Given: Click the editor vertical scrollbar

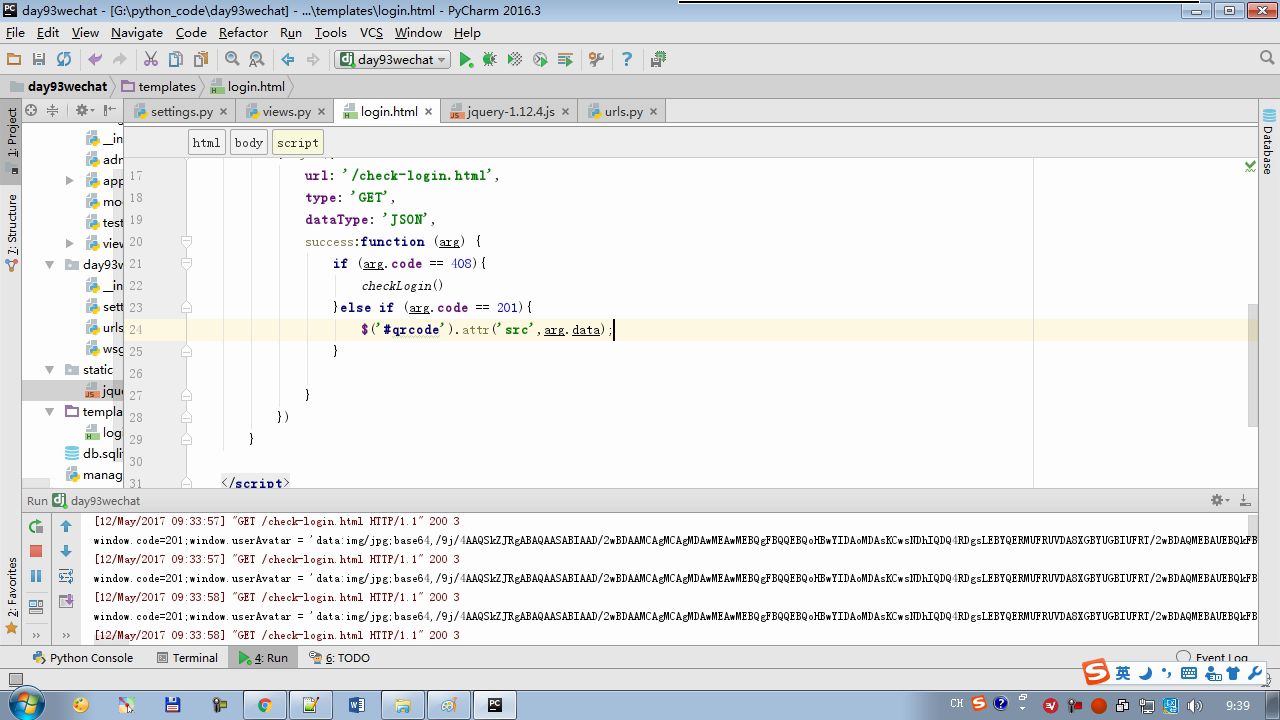Looking at the screenshot, I should [x=1251, y=365].
